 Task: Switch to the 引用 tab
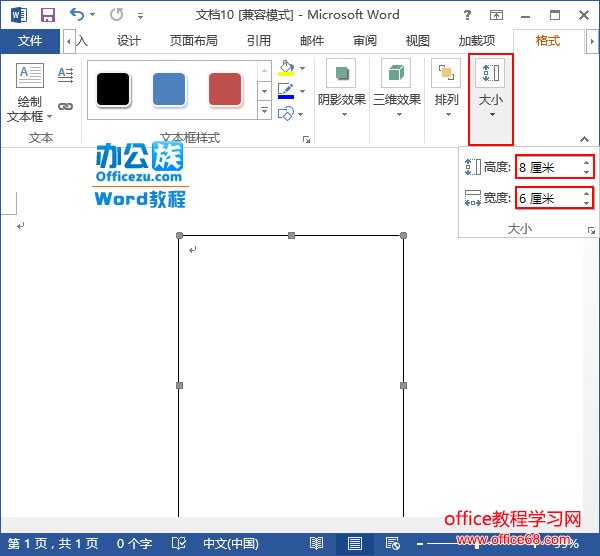point(259,41)
